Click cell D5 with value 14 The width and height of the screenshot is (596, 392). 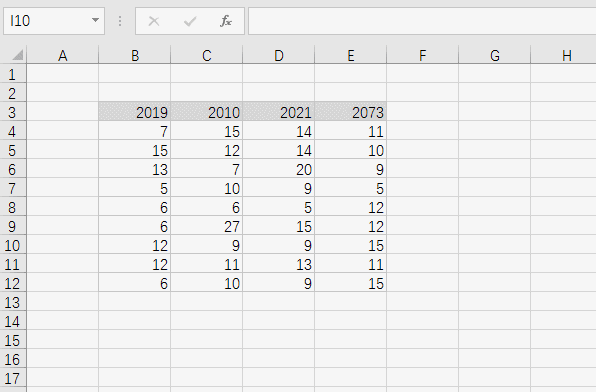pyautogui.click(x=279, y=150)
